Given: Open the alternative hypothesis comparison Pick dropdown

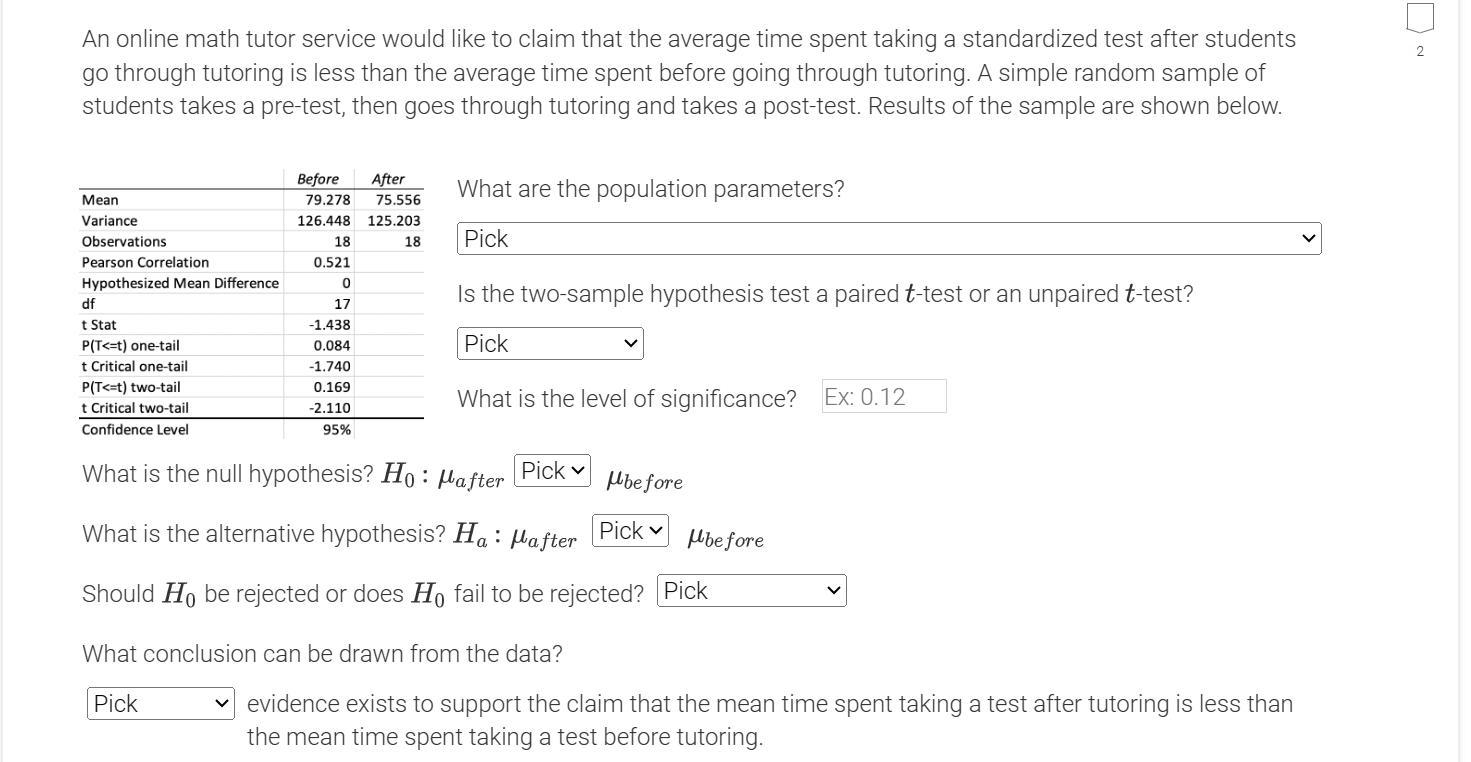Looking at the screenshot, I should pos(629,530).
